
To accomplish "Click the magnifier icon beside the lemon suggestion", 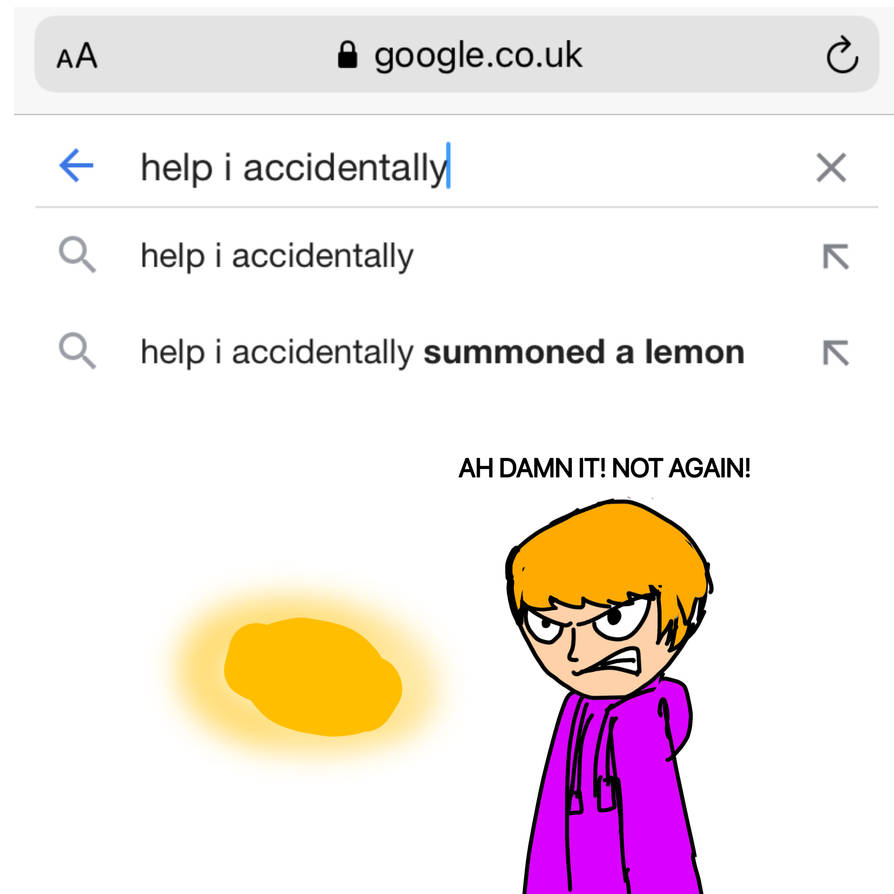I will pos(78,352).
